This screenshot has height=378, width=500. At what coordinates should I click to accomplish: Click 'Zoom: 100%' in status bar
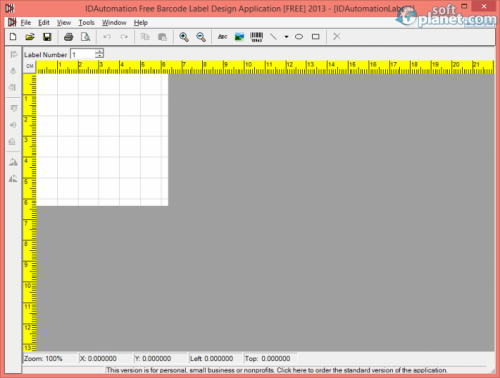(x=43, y=359)
